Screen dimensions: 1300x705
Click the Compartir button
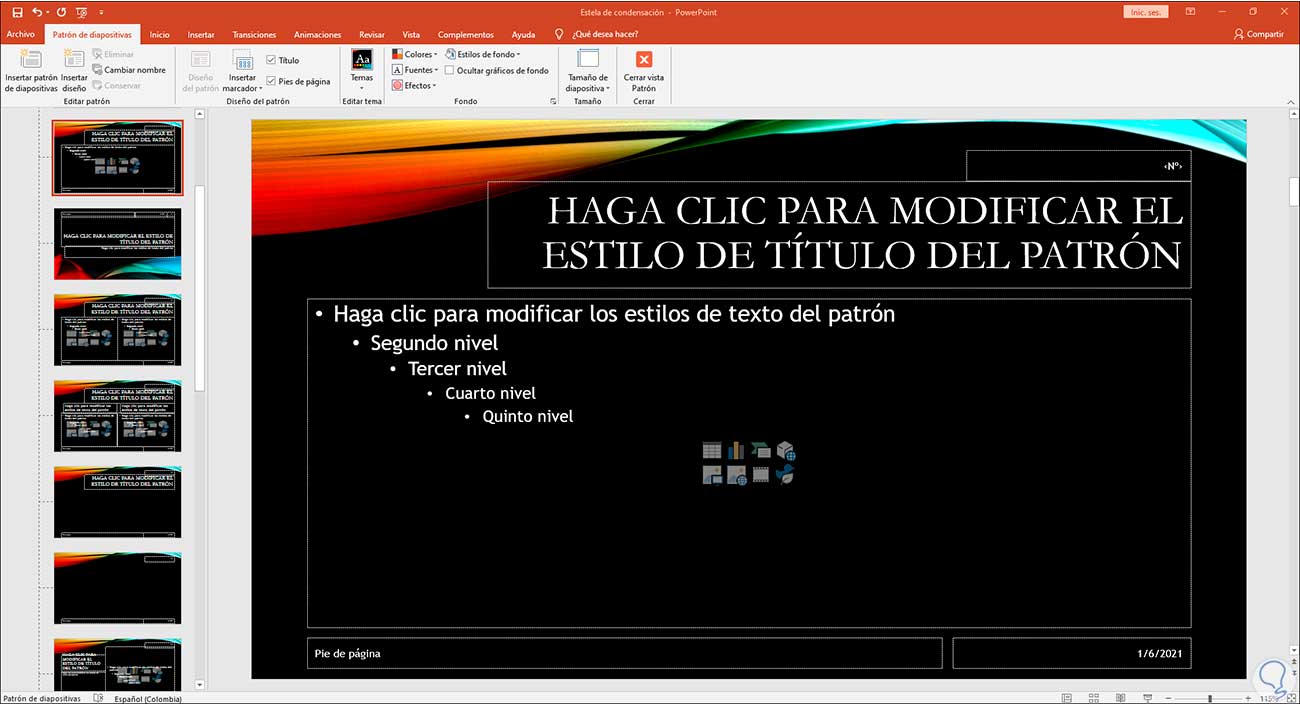tap(1258, 34)
